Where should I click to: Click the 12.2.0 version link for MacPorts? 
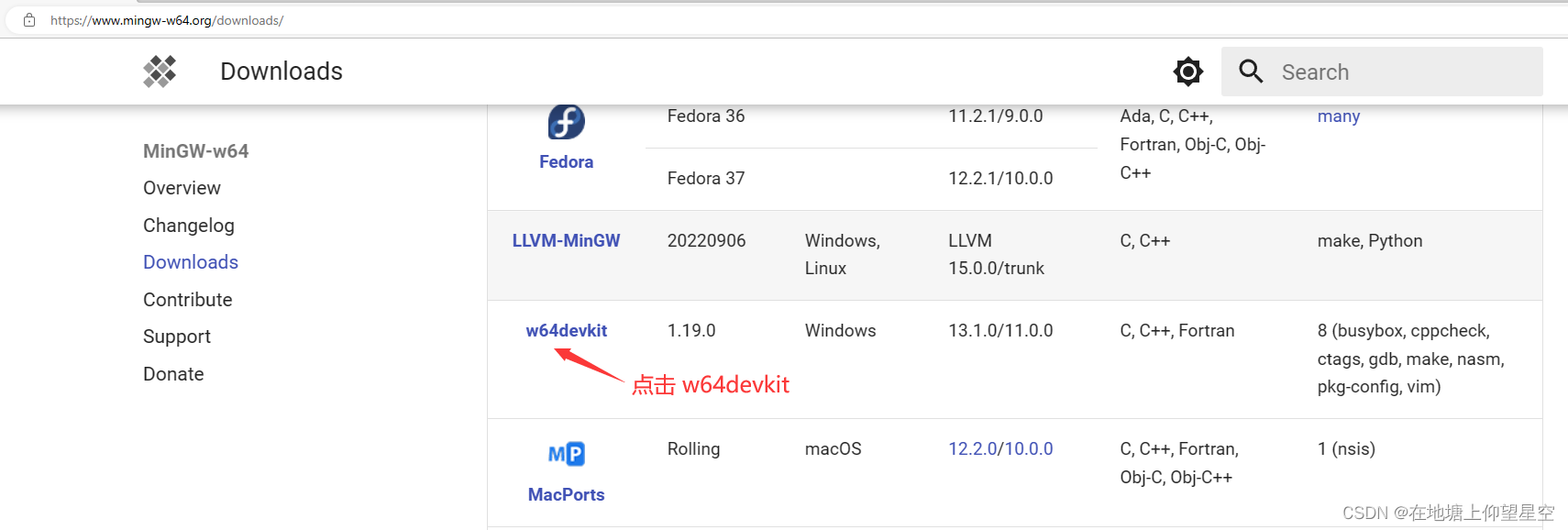(974, 448)
